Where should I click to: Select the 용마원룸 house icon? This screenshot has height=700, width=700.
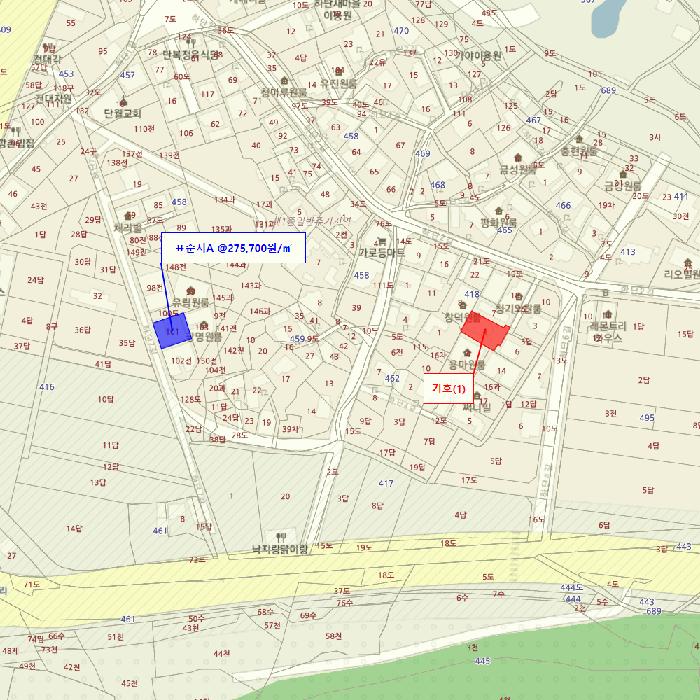467,353
